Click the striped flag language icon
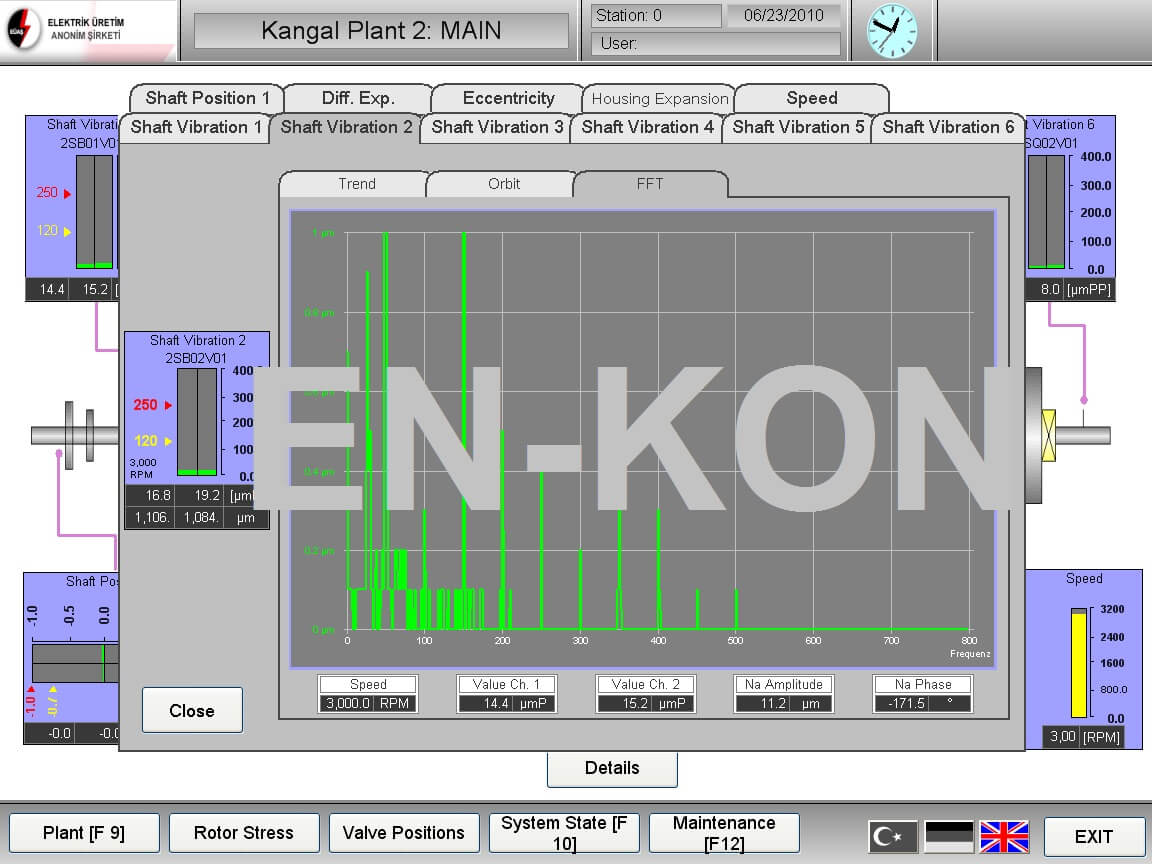The image size is (1152, 864). coord(948,836)
